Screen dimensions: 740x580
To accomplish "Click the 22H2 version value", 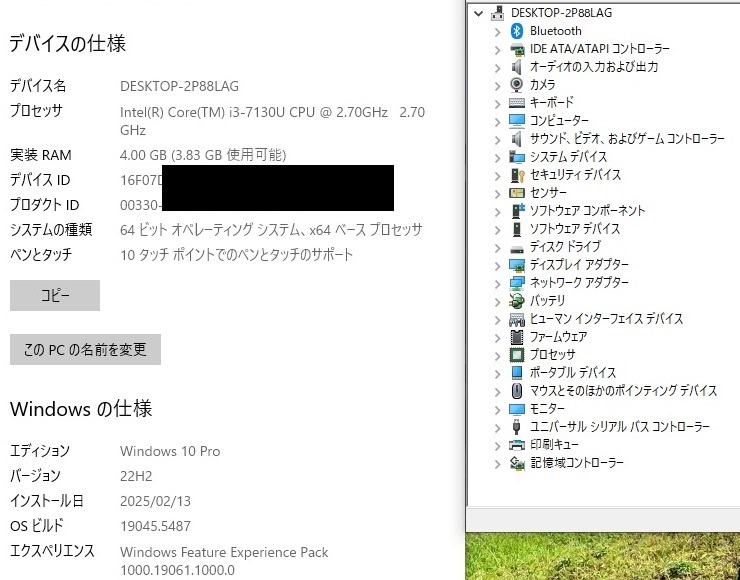I will click(x=136, y=476).
